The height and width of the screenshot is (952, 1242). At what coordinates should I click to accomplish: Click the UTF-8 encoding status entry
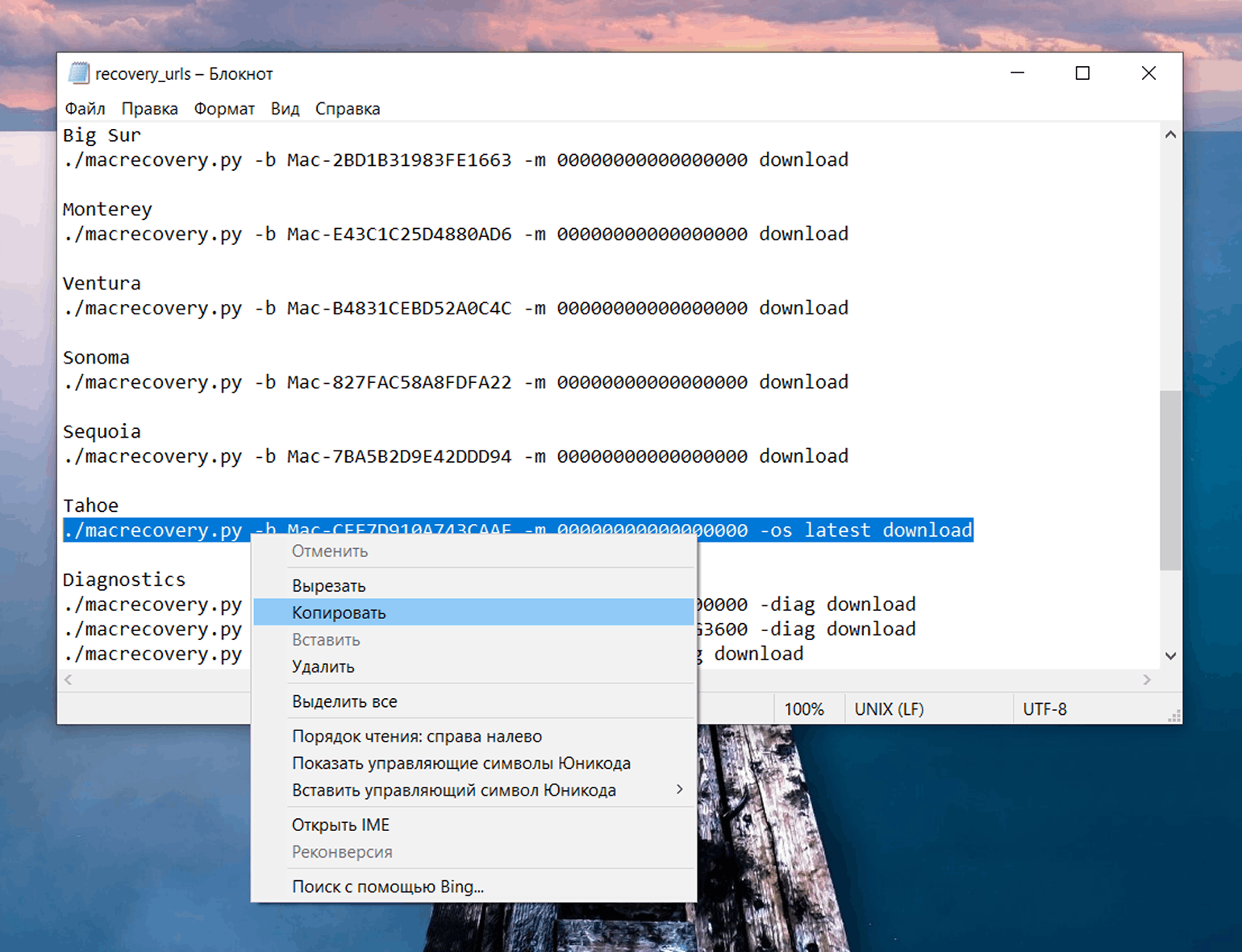(1044, 709)
